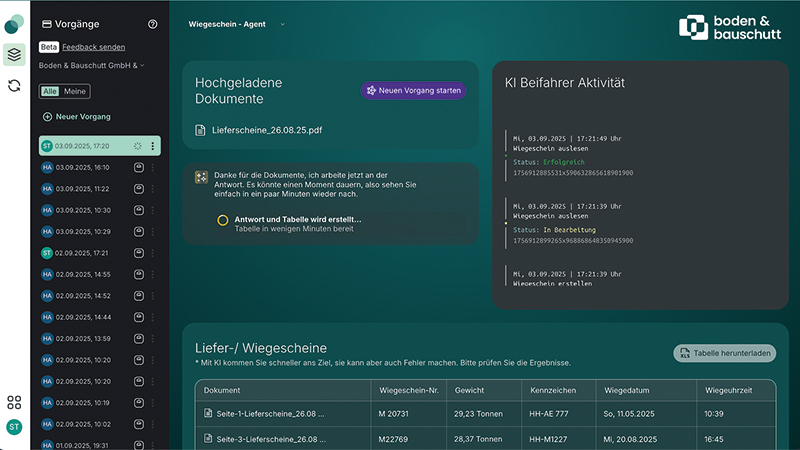This screenshot has width=800, height=450.
Task: Click the ST user avatar at bottom left
Action: [x=14, y=427]
